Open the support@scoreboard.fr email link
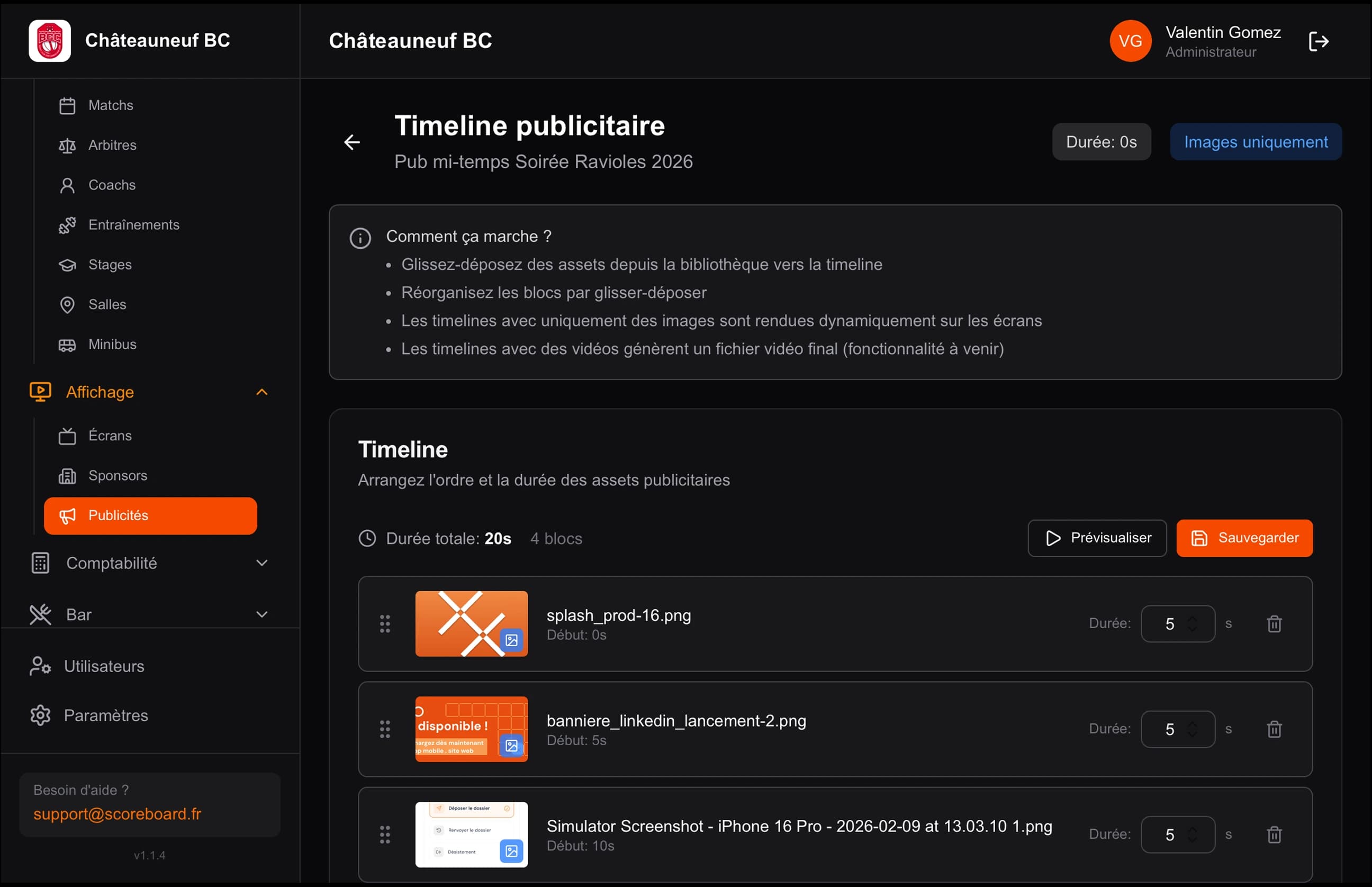The image size is (1372, 887). (118, 814)
